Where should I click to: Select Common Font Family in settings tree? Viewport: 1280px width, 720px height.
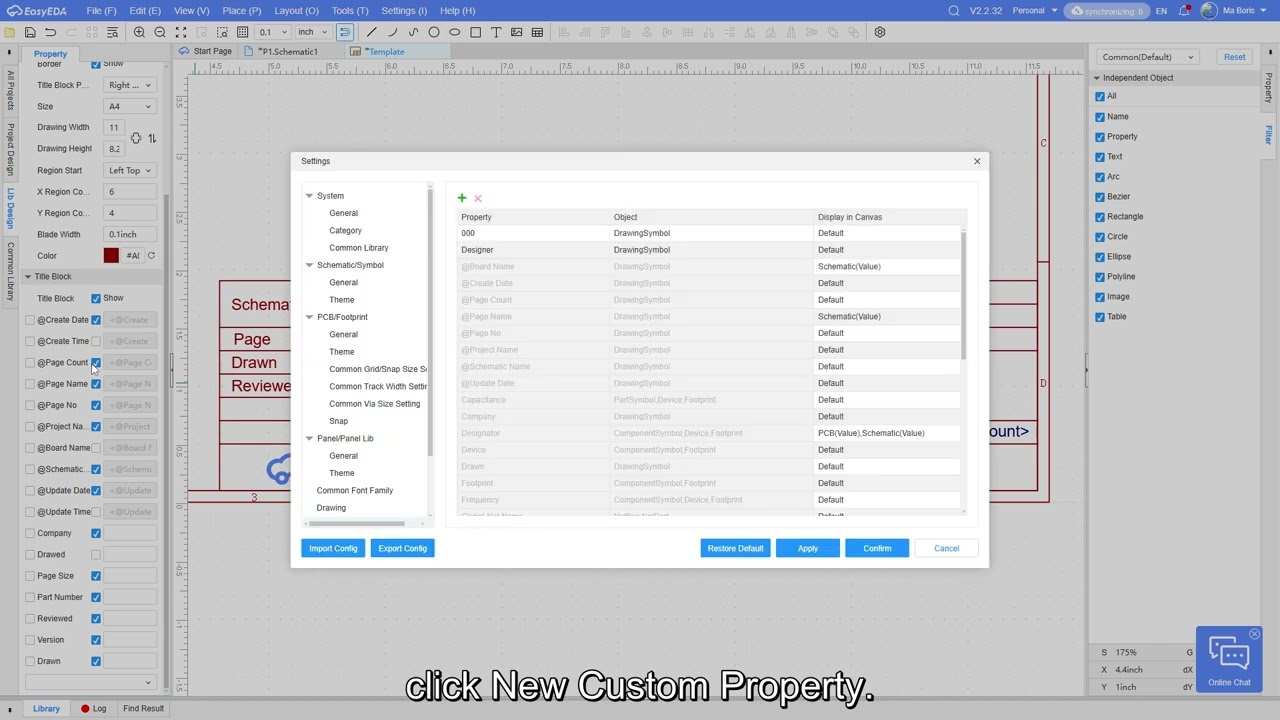(355, 491)
